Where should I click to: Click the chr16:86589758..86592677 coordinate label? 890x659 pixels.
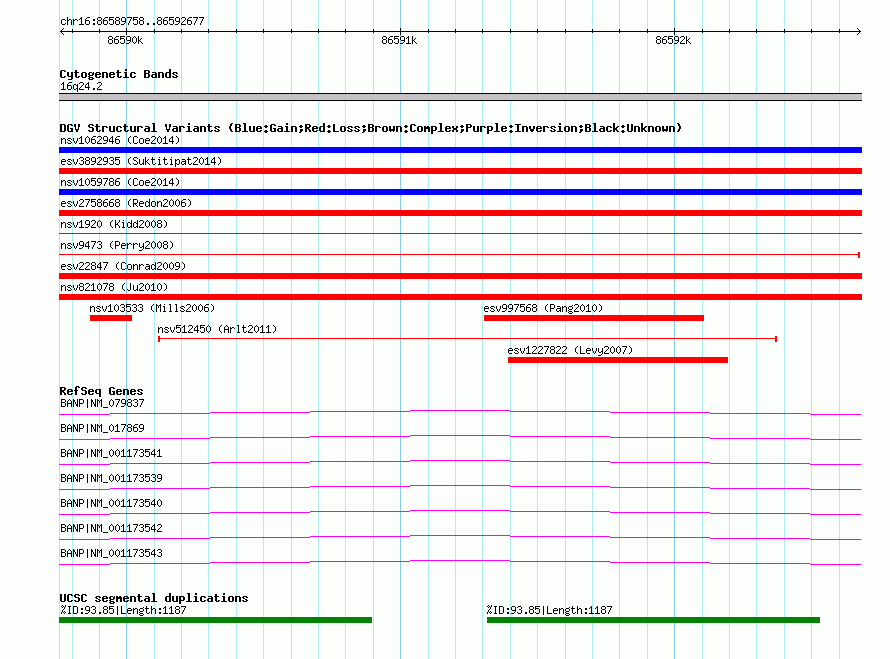click(132, 21)
